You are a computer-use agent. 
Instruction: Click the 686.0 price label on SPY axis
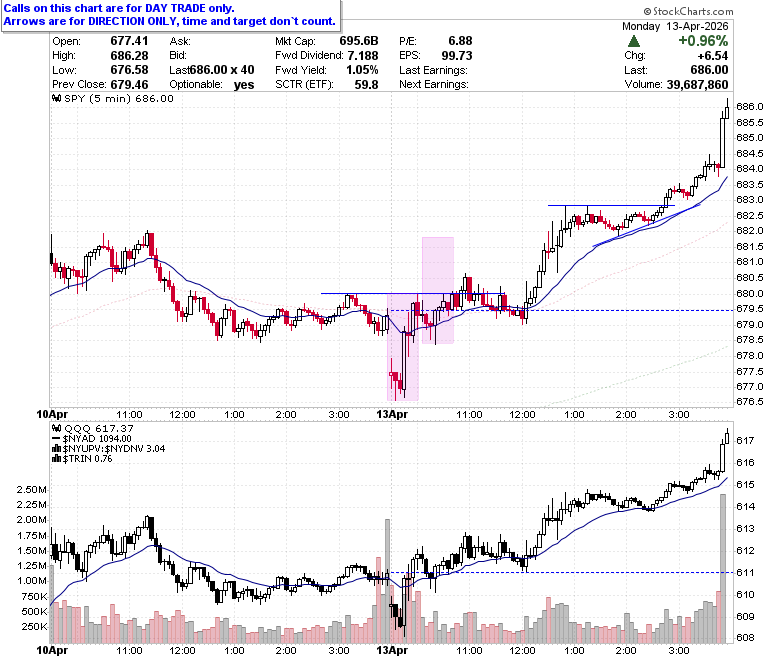(x=750, y=106)
